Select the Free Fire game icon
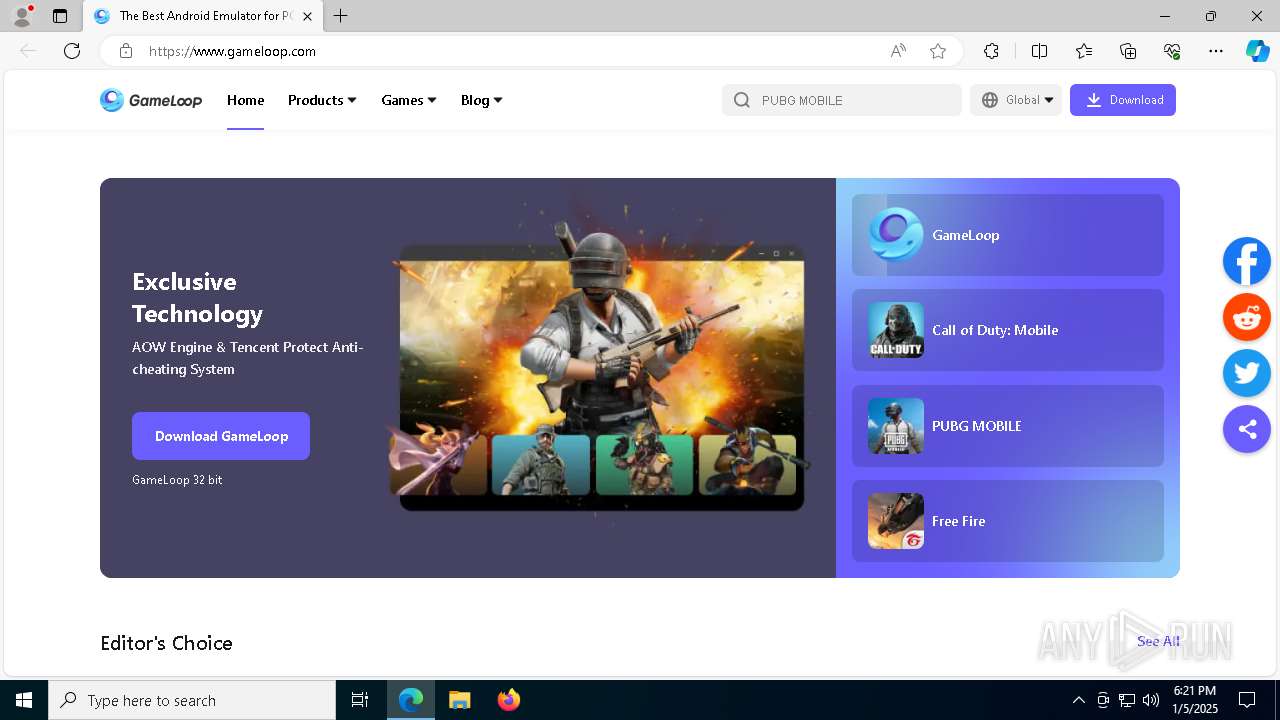1280x720 pixels. point(896,521)
